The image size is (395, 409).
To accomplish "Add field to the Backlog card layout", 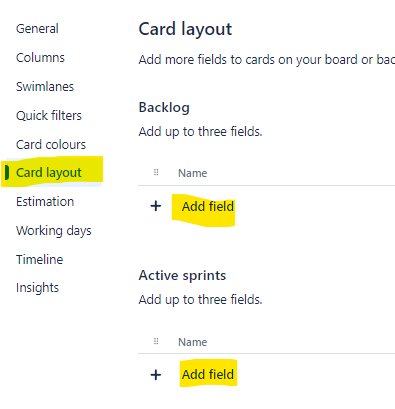I will 208,207.
